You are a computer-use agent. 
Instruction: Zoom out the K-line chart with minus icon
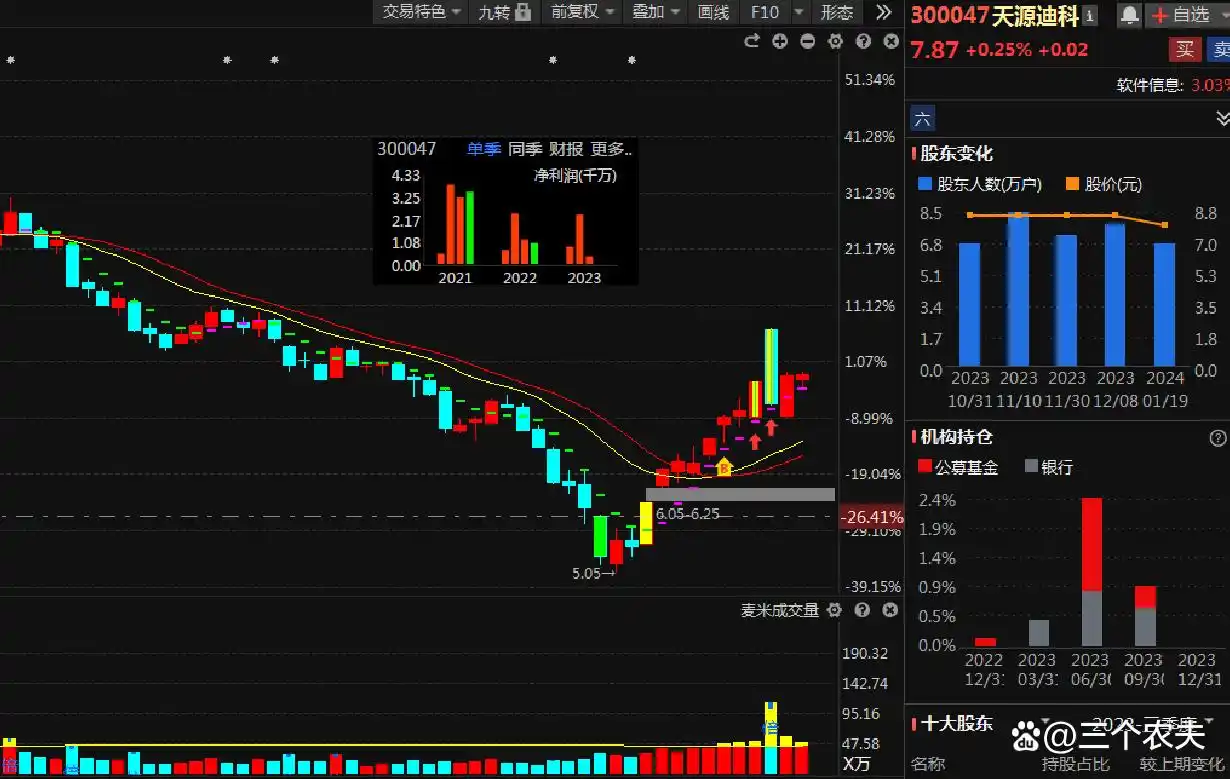click(808, 41)
